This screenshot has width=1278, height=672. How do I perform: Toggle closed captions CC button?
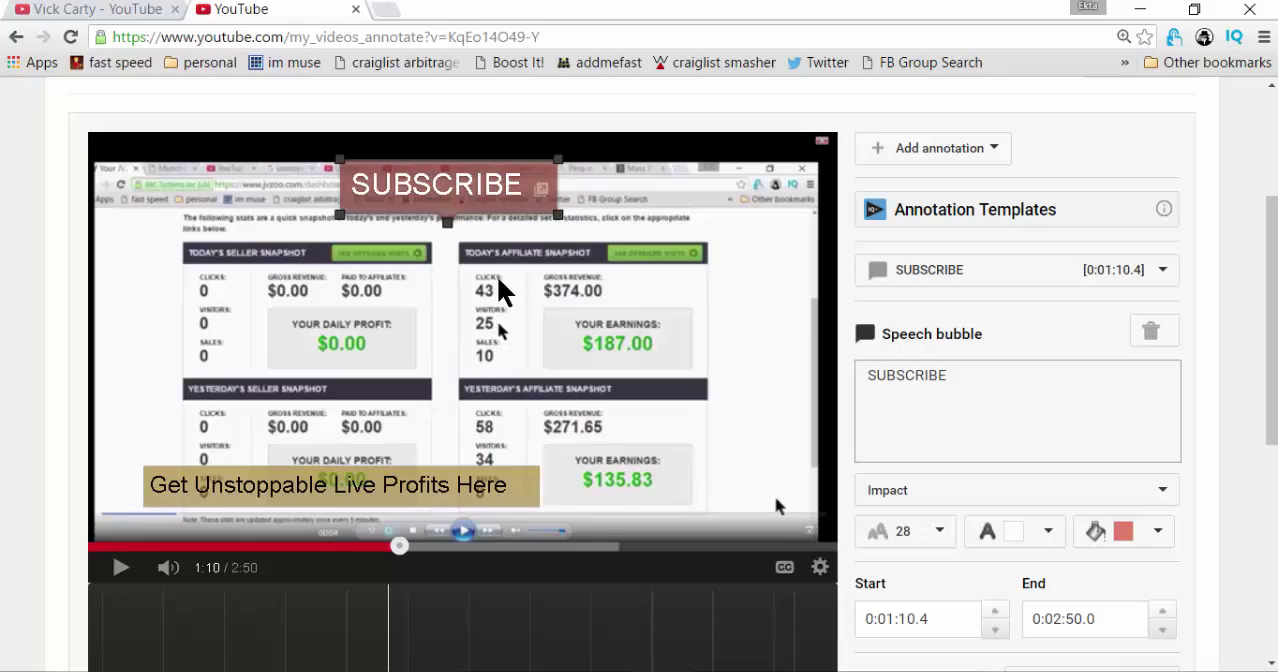click(785, 567)
